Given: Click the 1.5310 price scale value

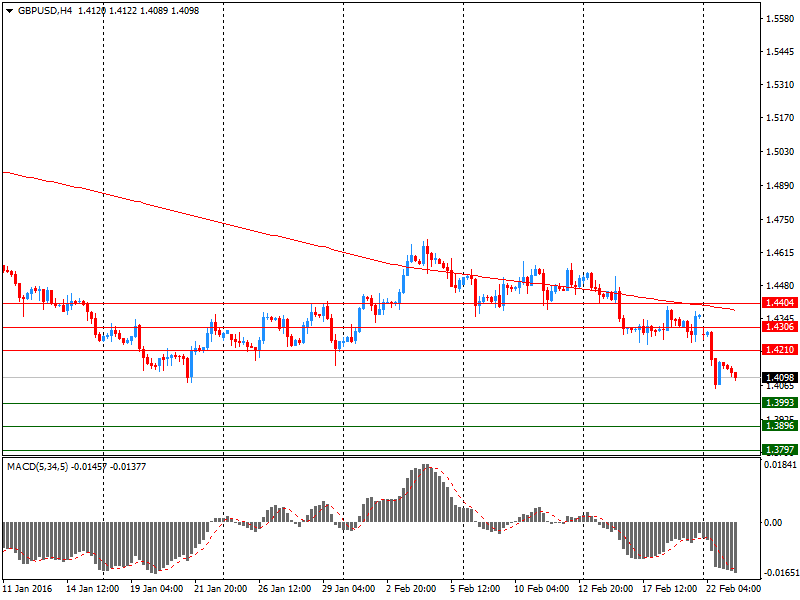Looking at the screenshot, I should [780, 85].
